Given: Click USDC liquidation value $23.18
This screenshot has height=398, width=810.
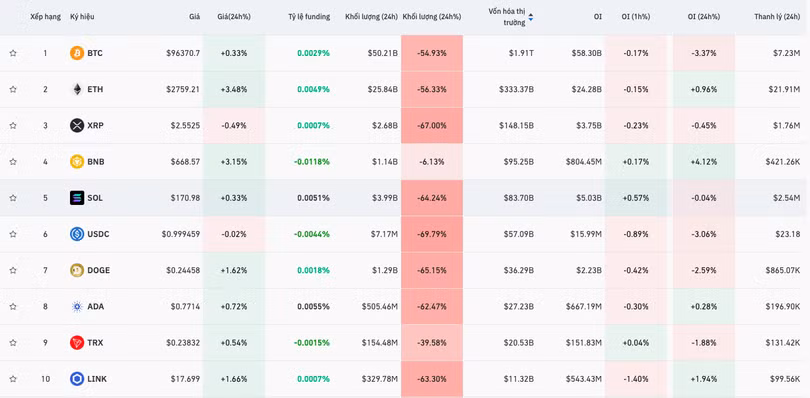Looking at the screenshot, I should pos(788,234).
